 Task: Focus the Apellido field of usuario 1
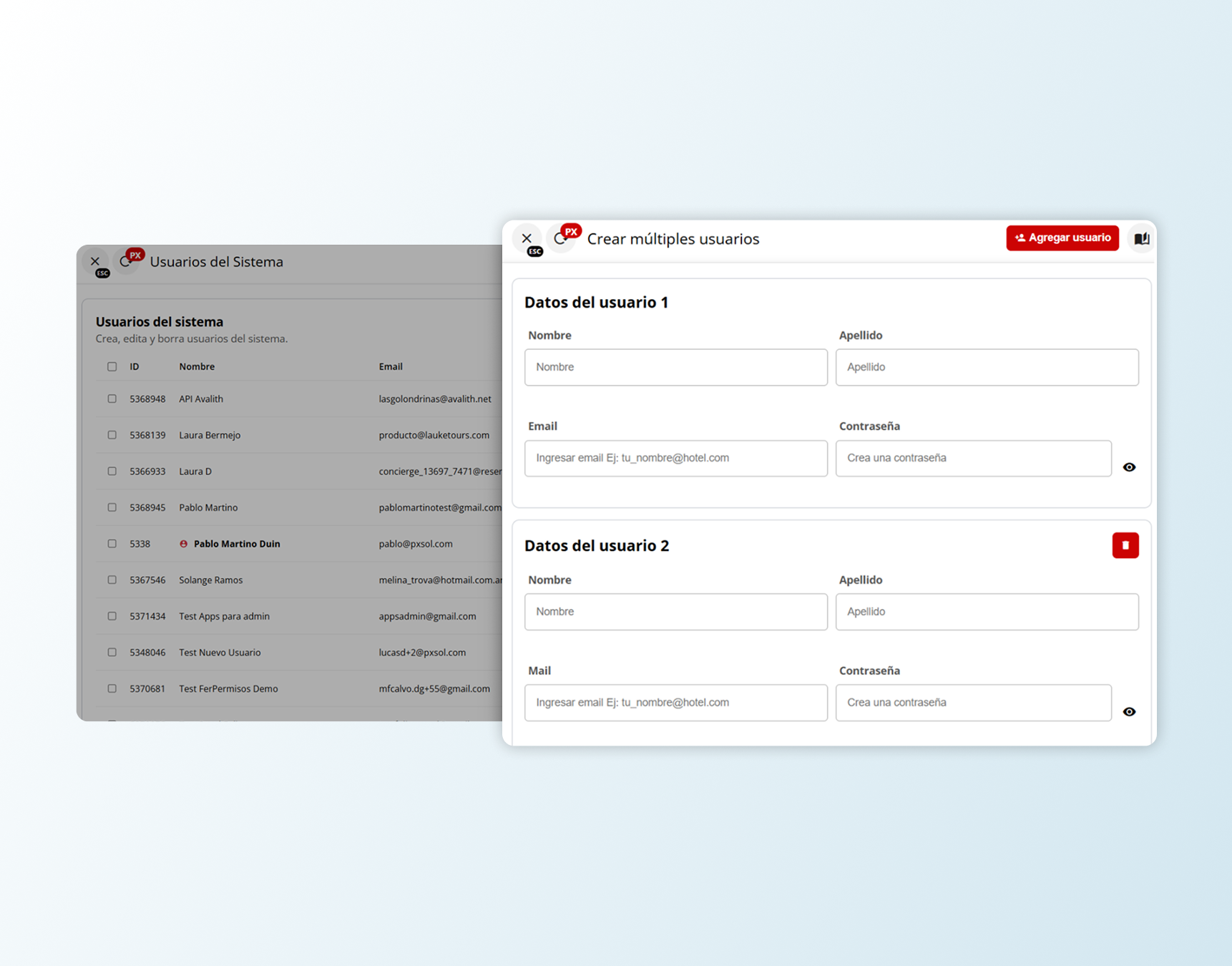pyautogui.click(x=987, y=367)
